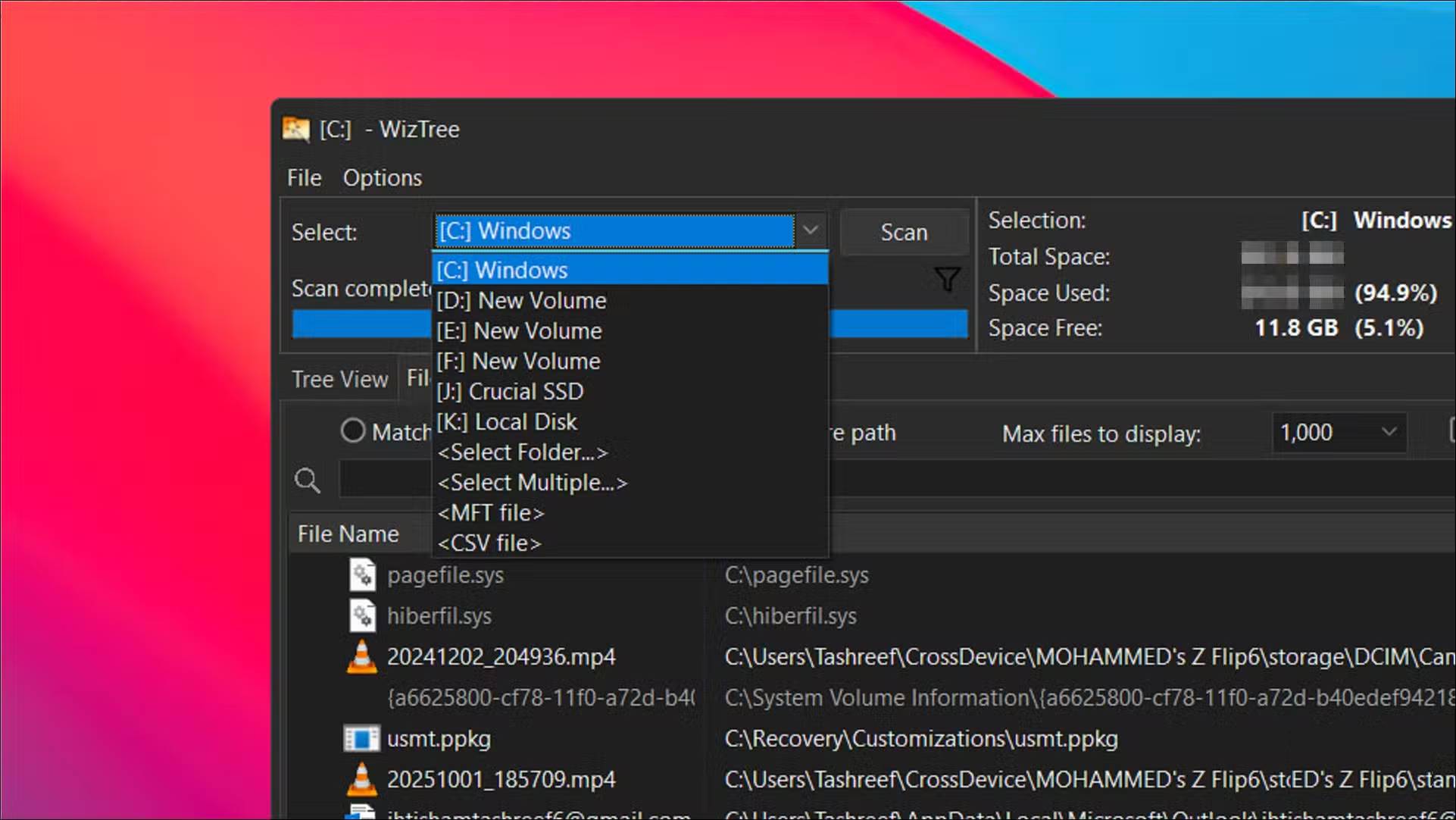Click the WizTree folder icon in title bar
The height and width of the screenshot is (820, 1456).
pos(296,129)
